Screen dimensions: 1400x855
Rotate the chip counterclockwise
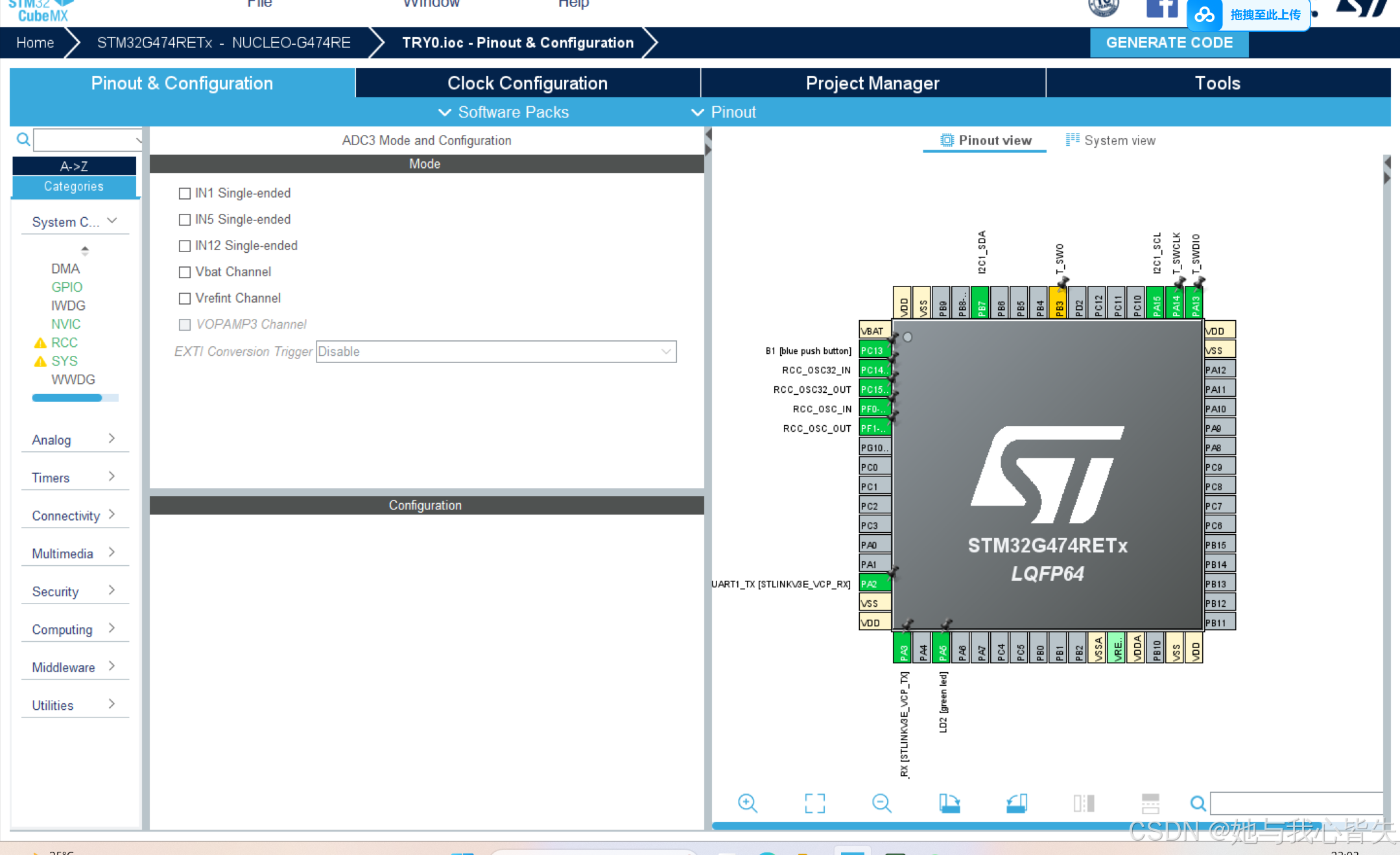[x=1016, y=803]
